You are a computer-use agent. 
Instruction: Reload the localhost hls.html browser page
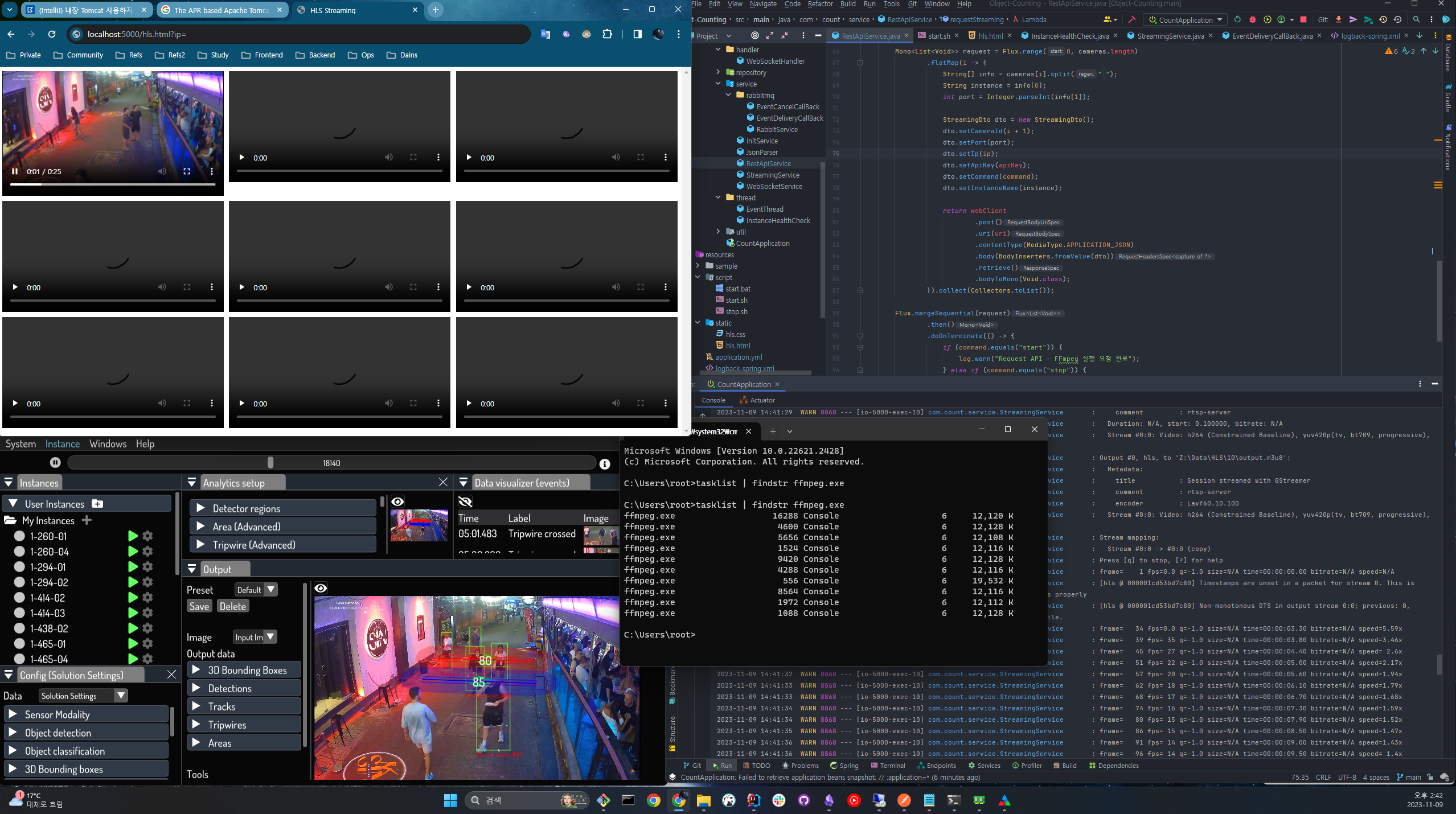coord(52,34)
